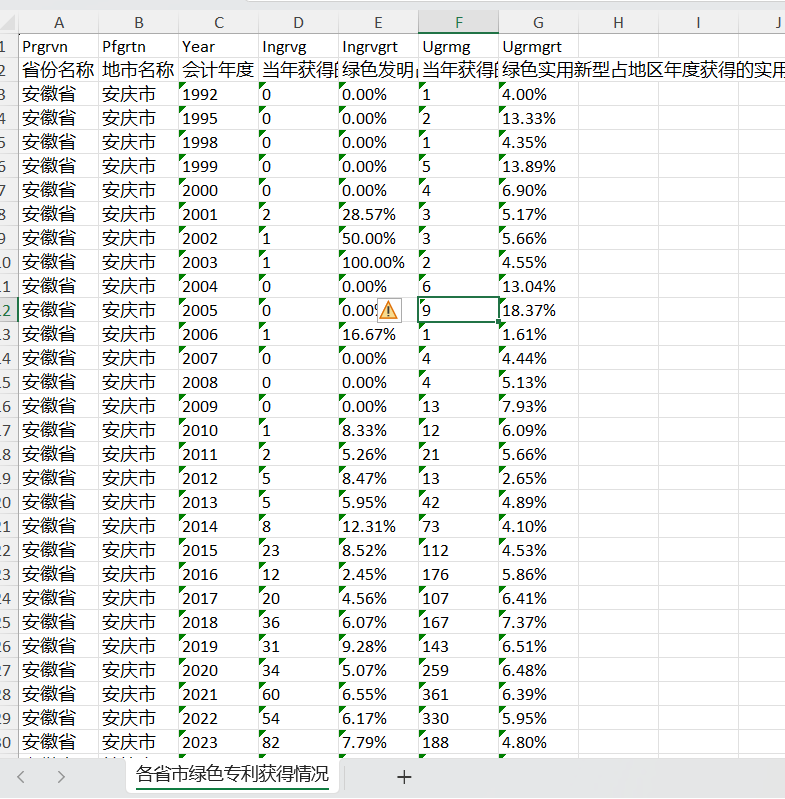785x799 pixels.
Task: Click the error warning icon beside cell E12
Action: pos(389,310)
